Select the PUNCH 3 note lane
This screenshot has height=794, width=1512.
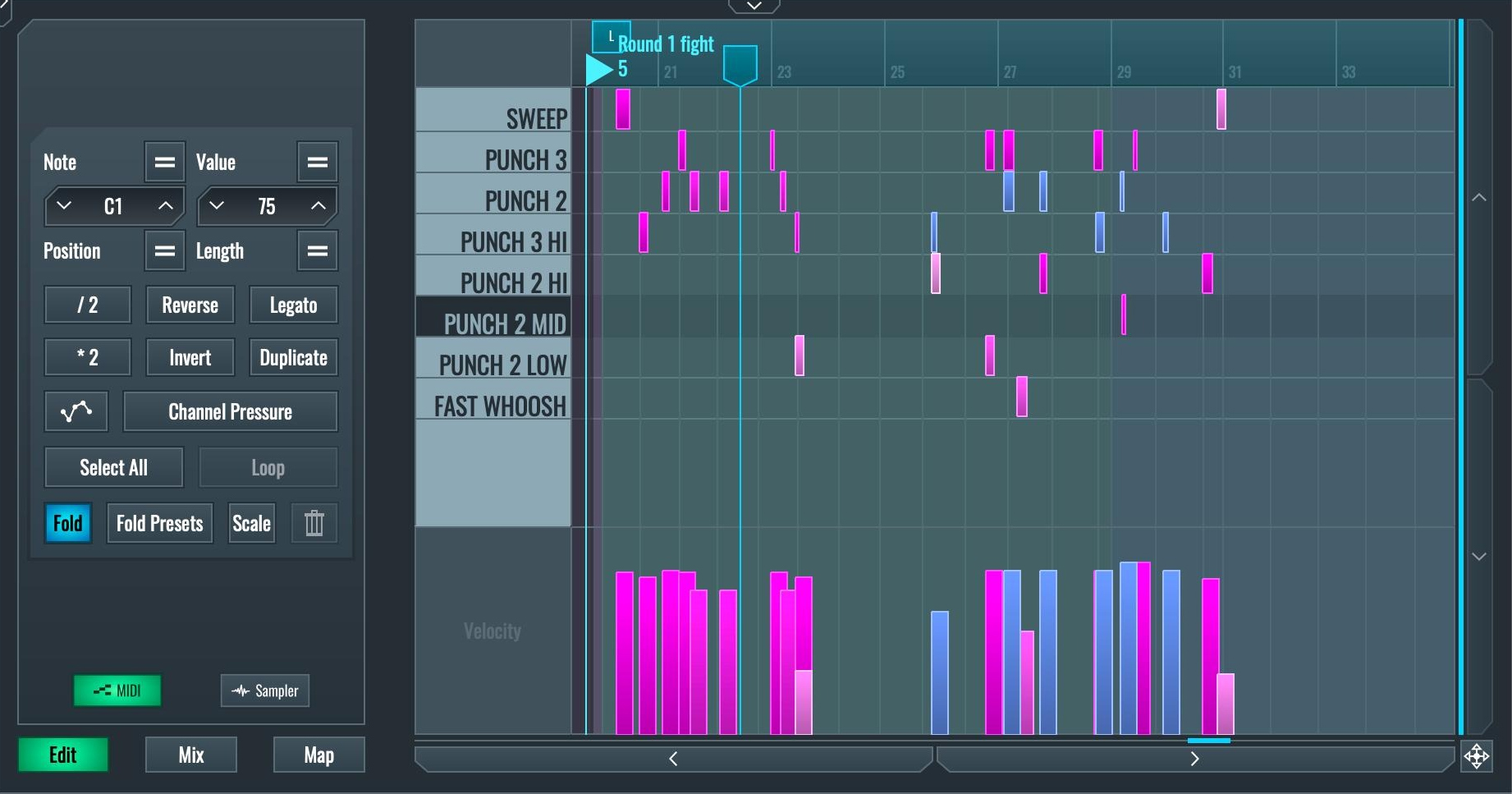point(493,152)
